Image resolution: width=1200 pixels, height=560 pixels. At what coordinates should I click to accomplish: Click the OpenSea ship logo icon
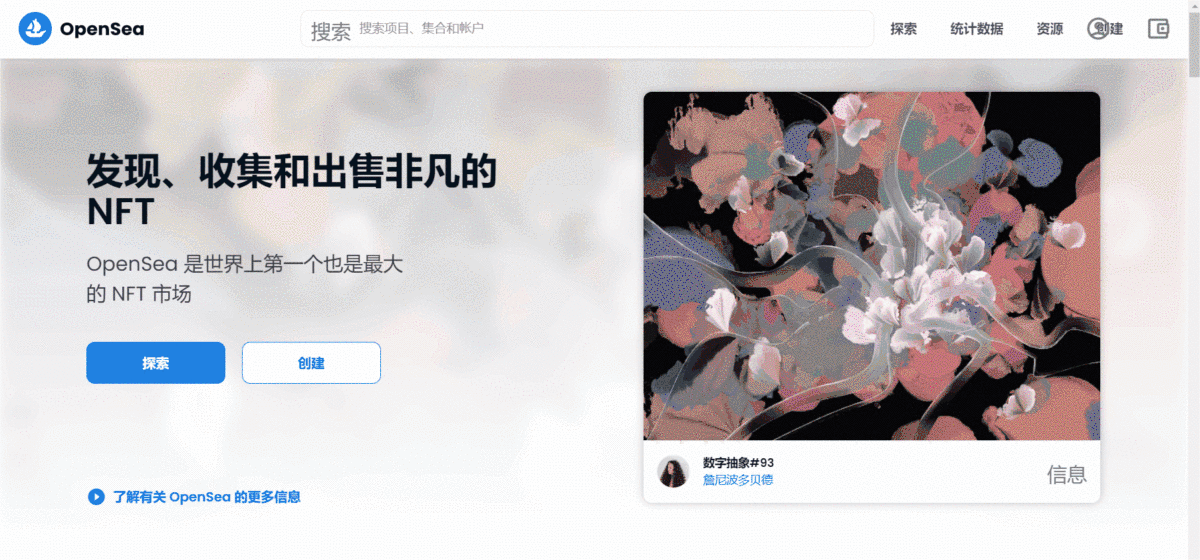coord(35,29)
